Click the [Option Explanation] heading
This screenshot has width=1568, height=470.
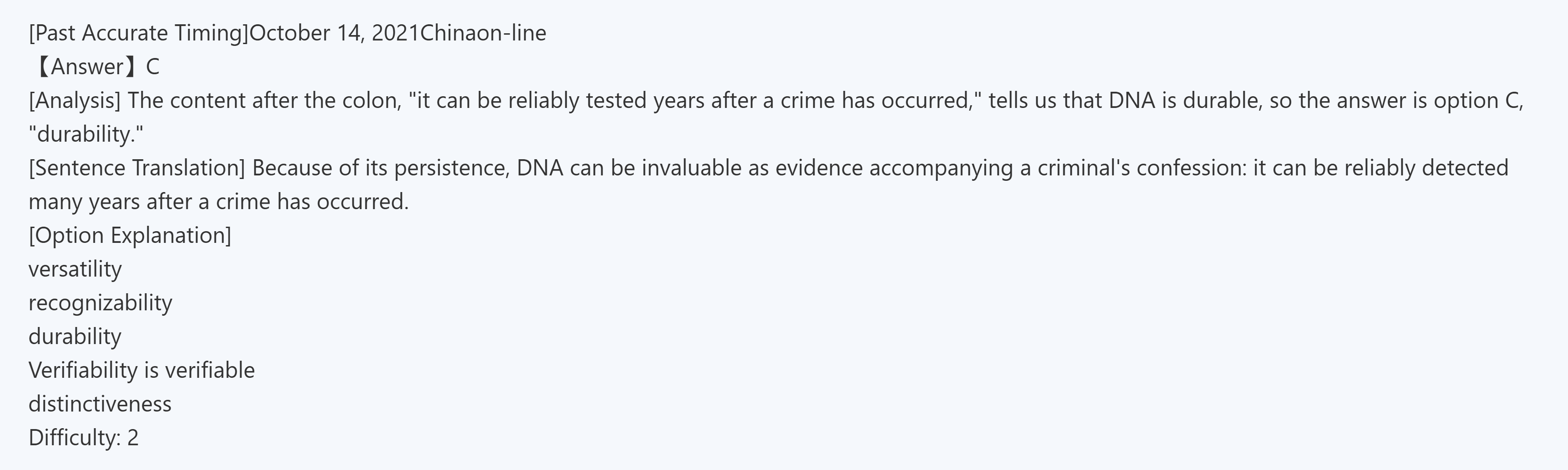point(130,236)
